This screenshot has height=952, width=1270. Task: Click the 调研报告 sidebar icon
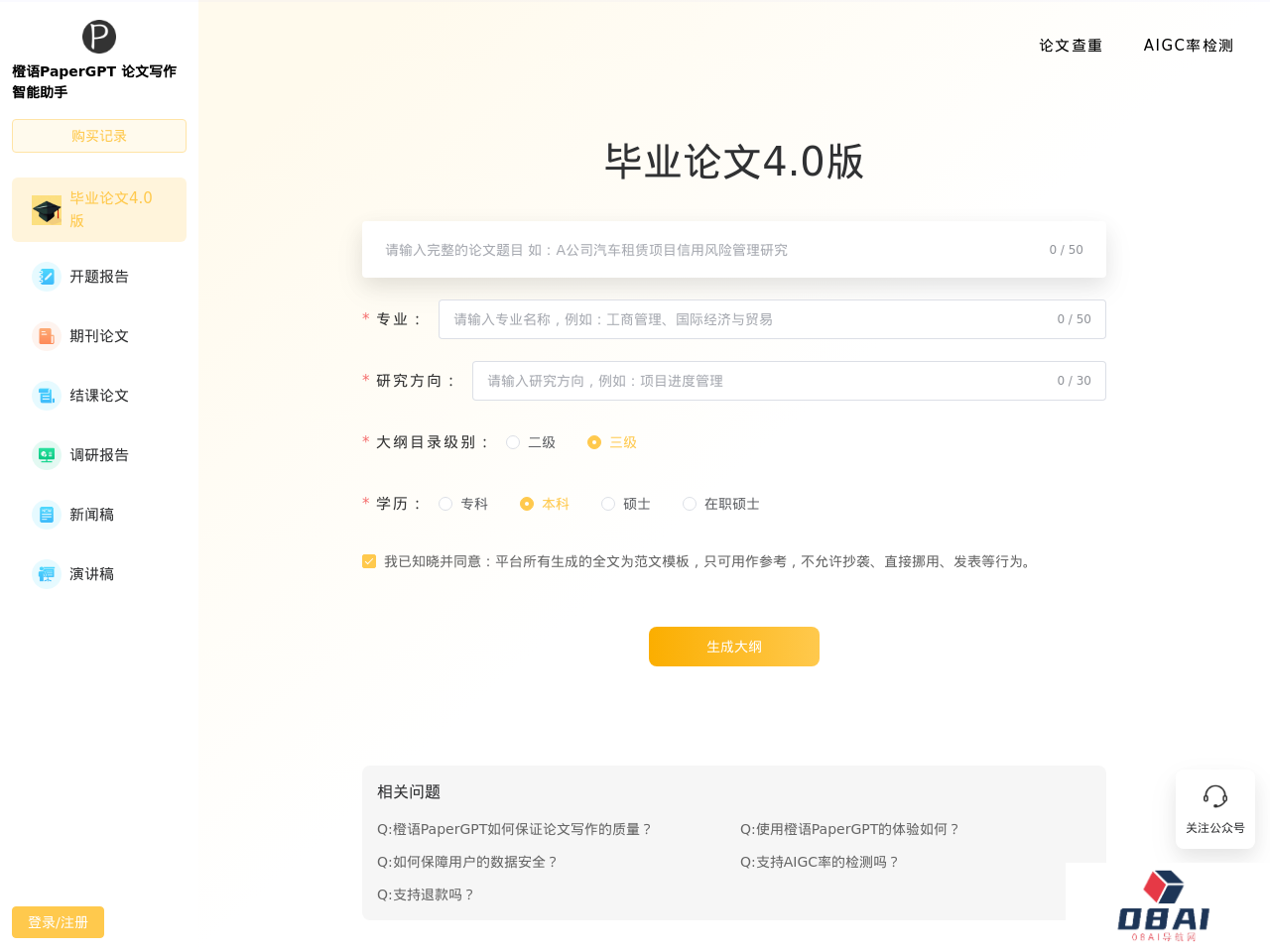point(47,455)
